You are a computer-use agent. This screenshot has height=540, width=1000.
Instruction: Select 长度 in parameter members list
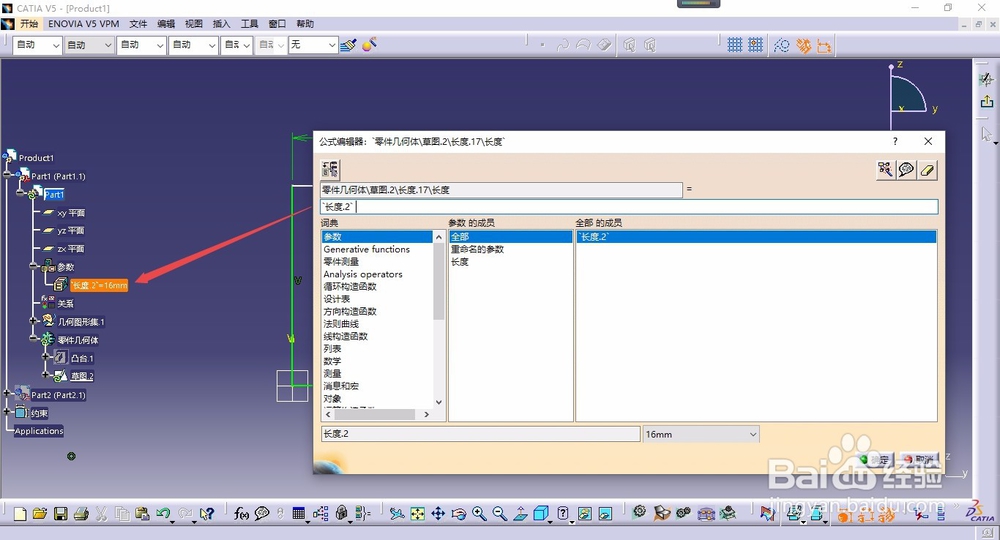[459, 262]
